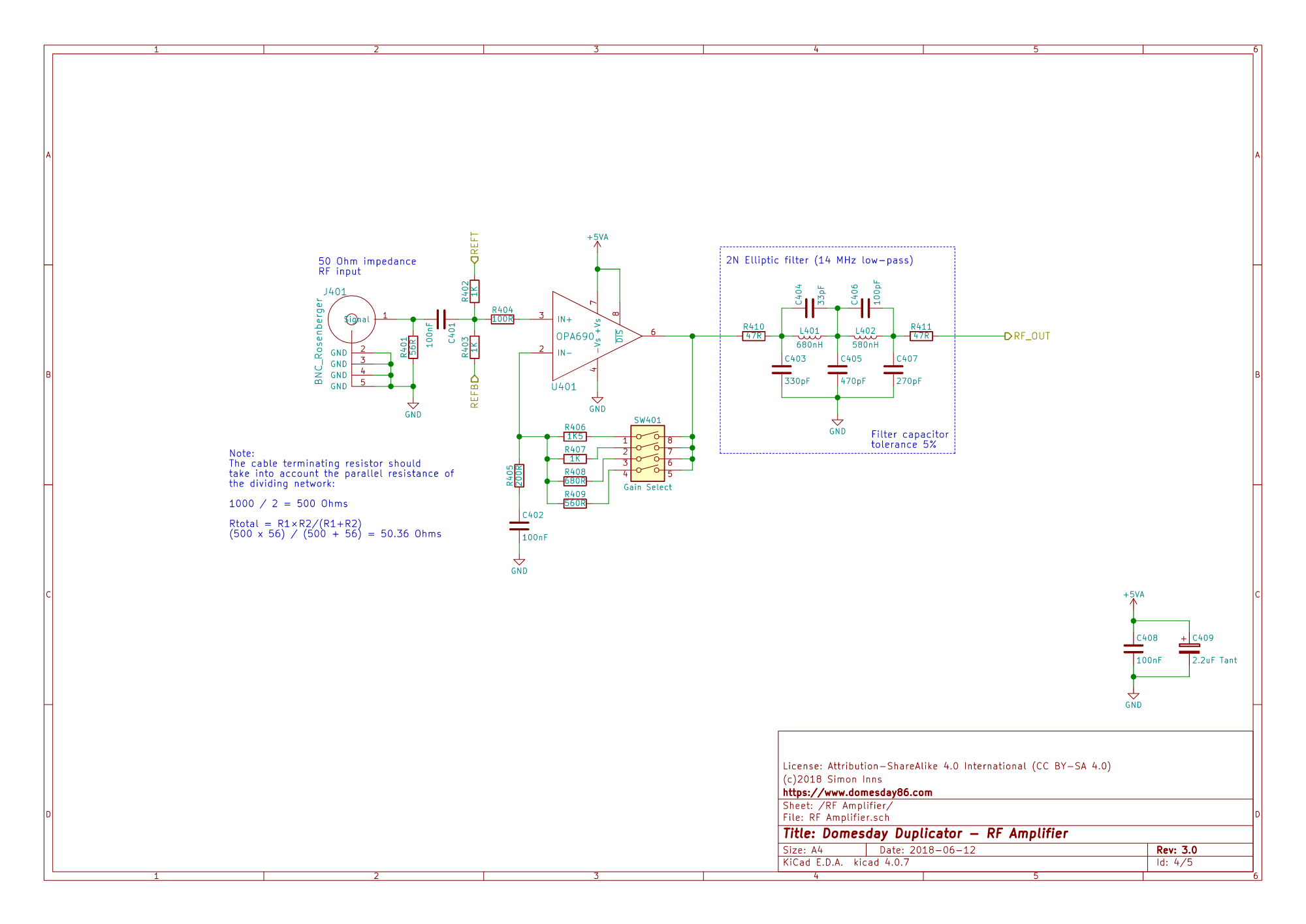Select the C409 2.2uF tantalum capacitor

click(x=1188, y=649)
